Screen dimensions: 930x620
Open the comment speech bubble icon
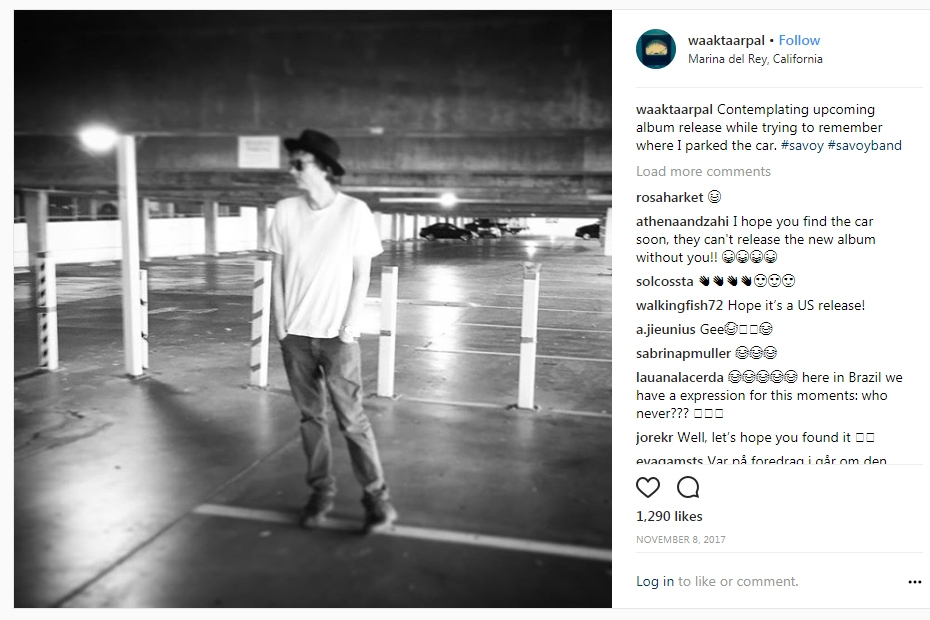coord(688,487)
